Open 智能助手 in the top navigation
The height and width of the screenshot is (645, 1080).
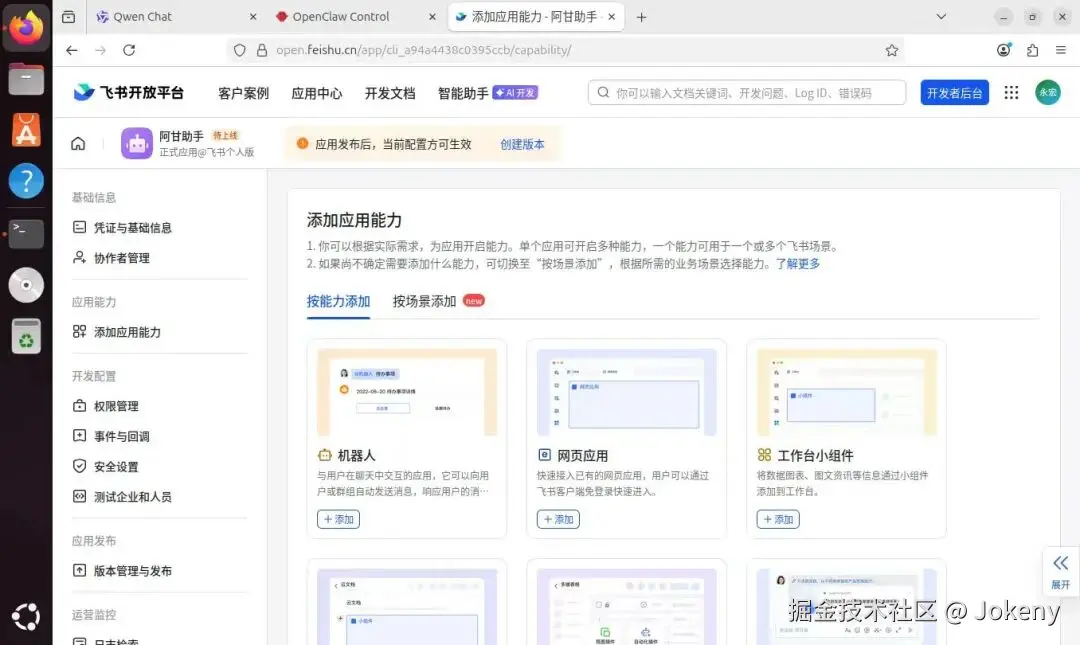click(x=463, y=93)
